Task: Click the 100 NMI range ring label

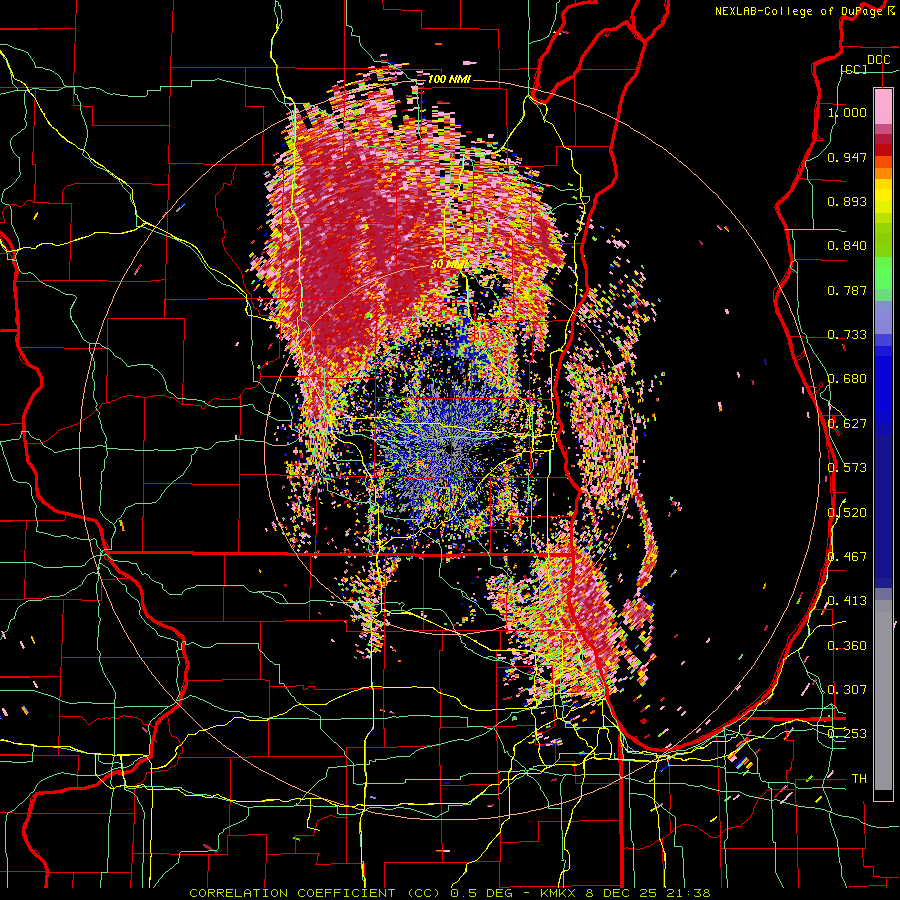Action: [x=449, y=79]
